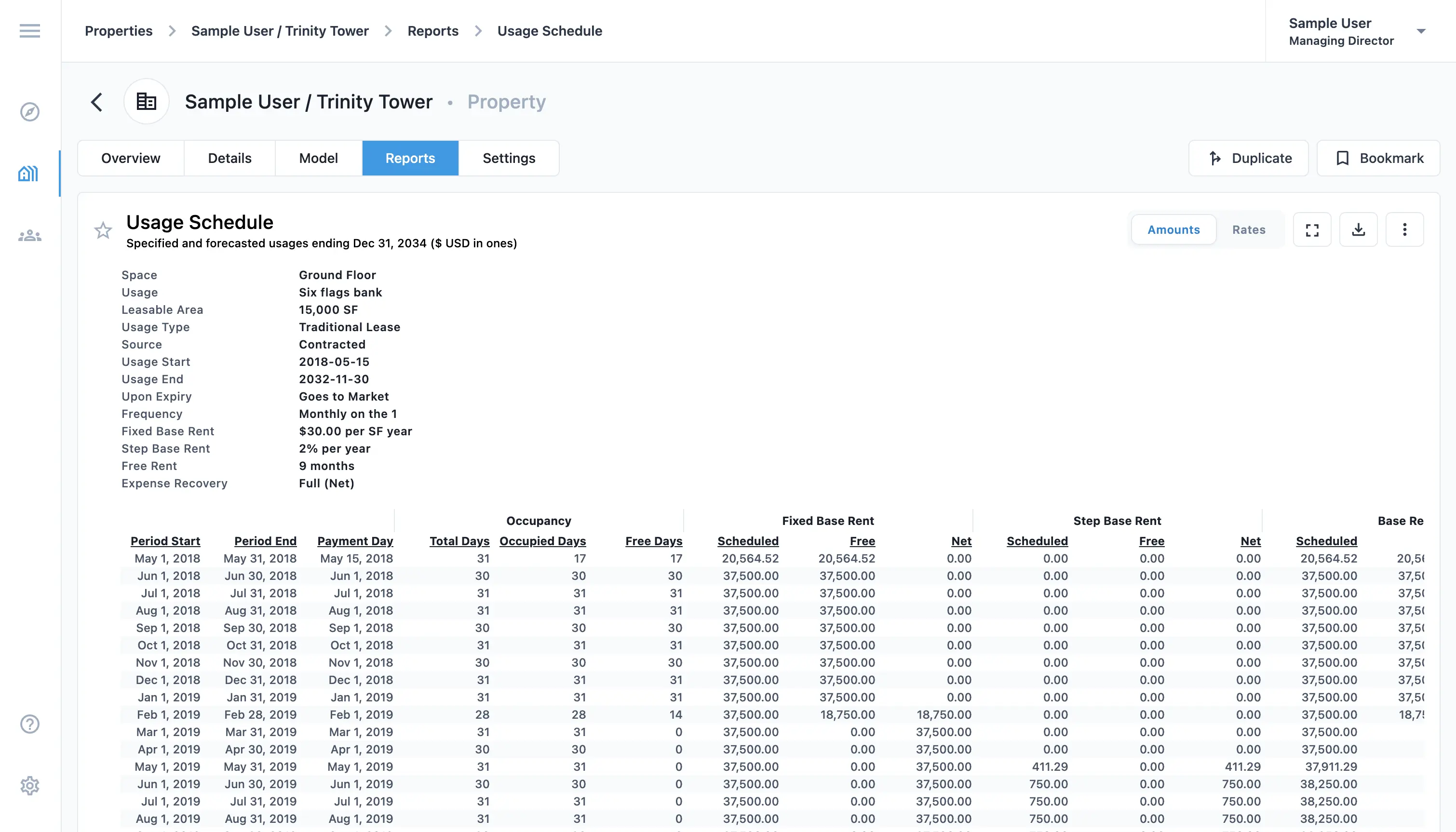Download the Usage Schedule report
Viewport: 1456px width, 832px height.
1358,230
